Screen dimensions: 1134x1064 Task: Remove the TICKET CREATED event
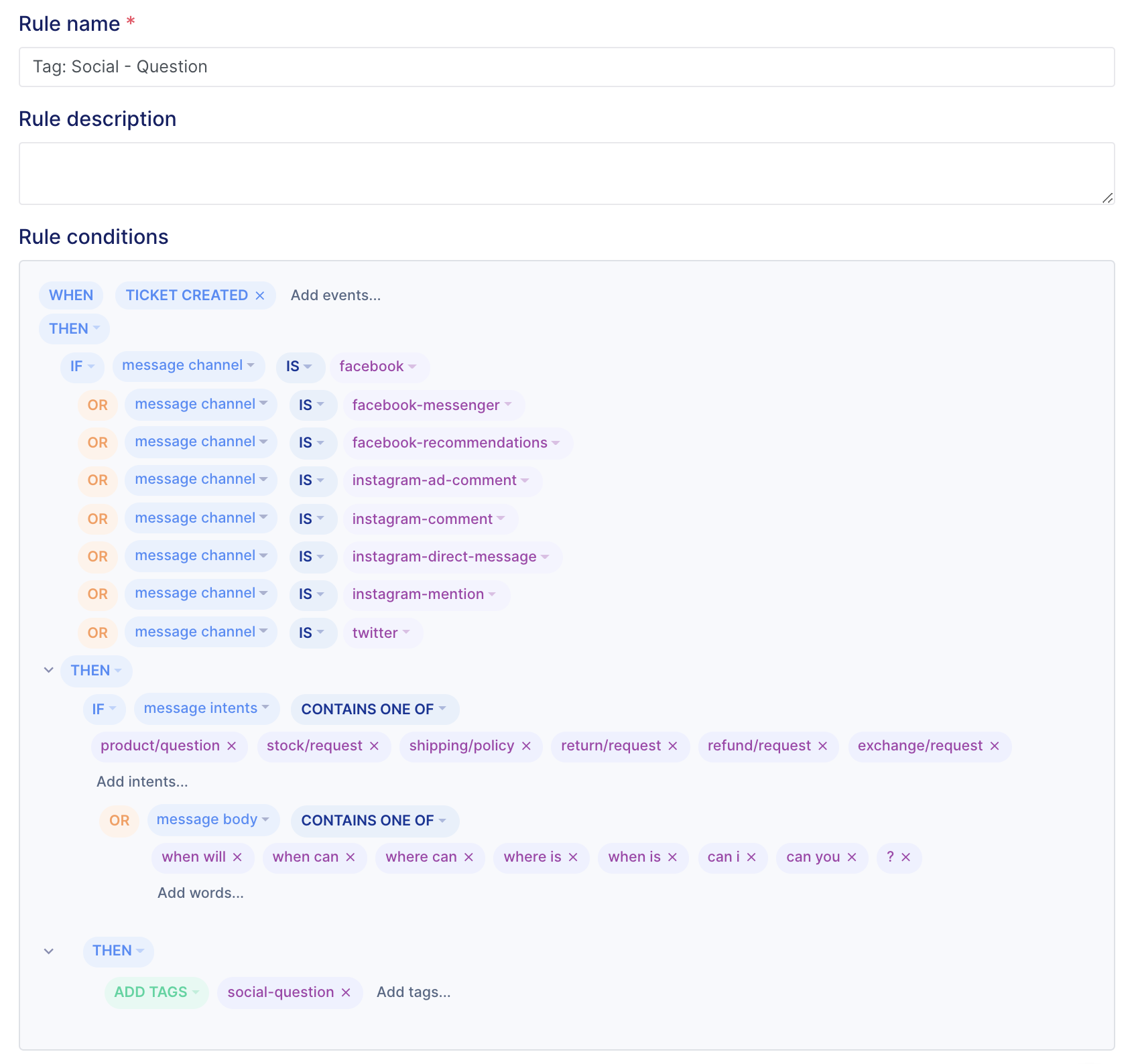260,295
